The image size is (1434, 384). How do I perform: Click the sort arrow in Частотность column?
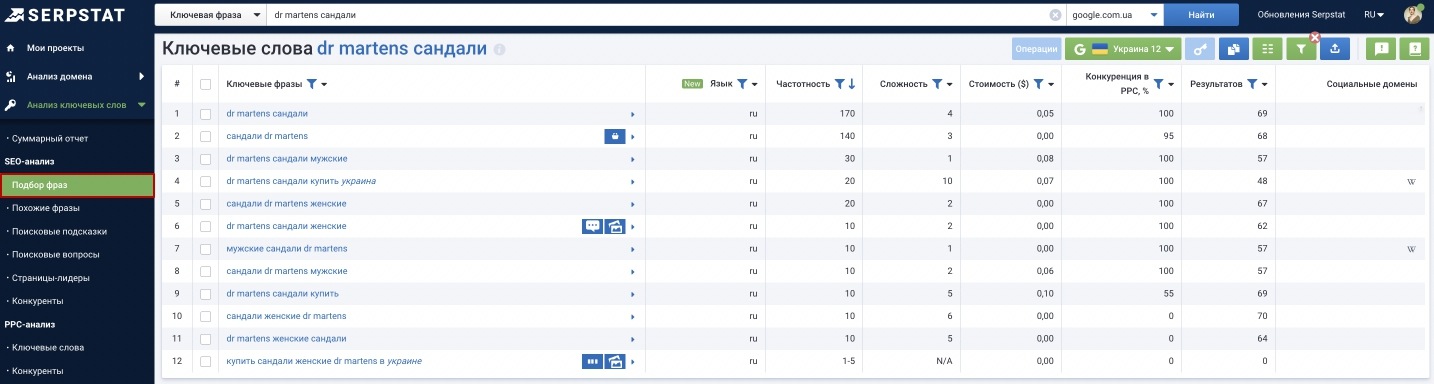pyautogui.click(x=852, y=84)
